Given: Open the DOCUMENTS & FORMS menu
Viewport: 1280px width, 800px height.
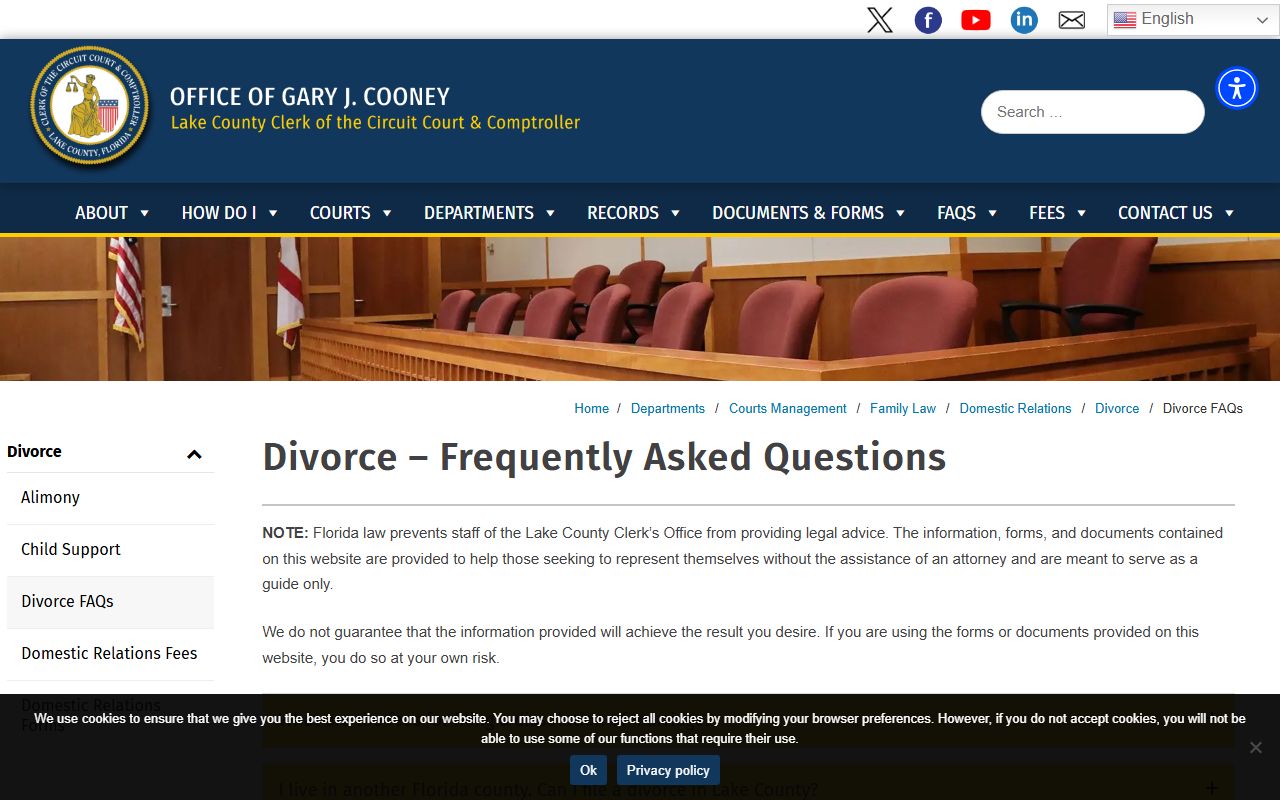Looking at the screenshot, I should coord(808,212).
